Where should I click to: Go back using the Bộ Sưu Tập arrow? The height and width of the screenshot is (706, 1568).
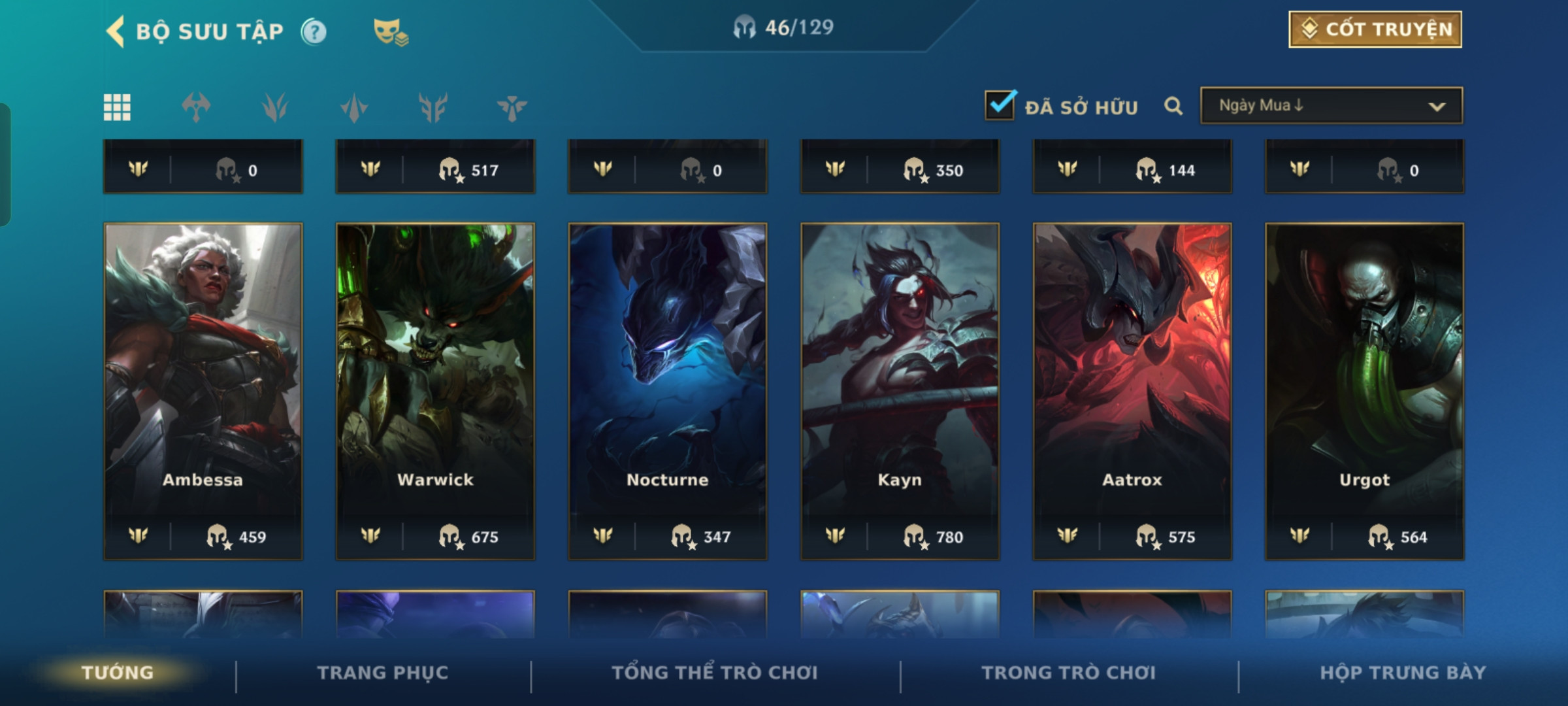tap(115, 31)
